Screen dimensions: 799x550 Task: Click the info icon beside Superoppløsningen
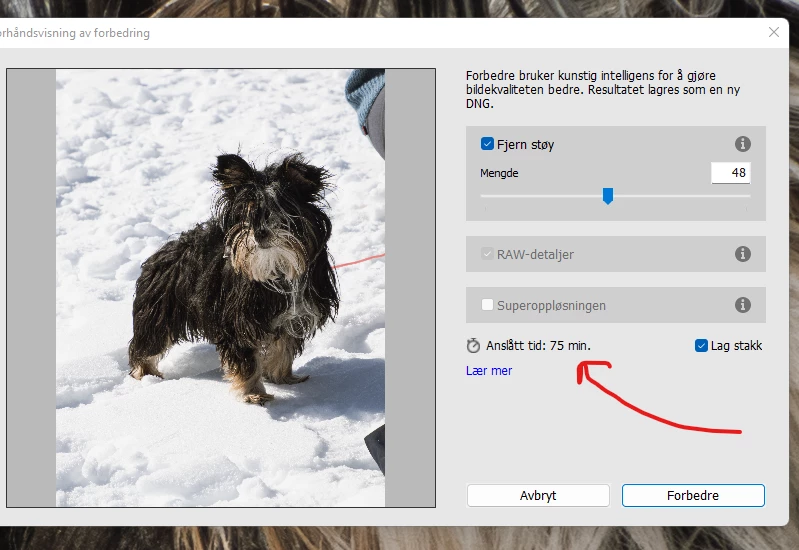pos(742,305)
